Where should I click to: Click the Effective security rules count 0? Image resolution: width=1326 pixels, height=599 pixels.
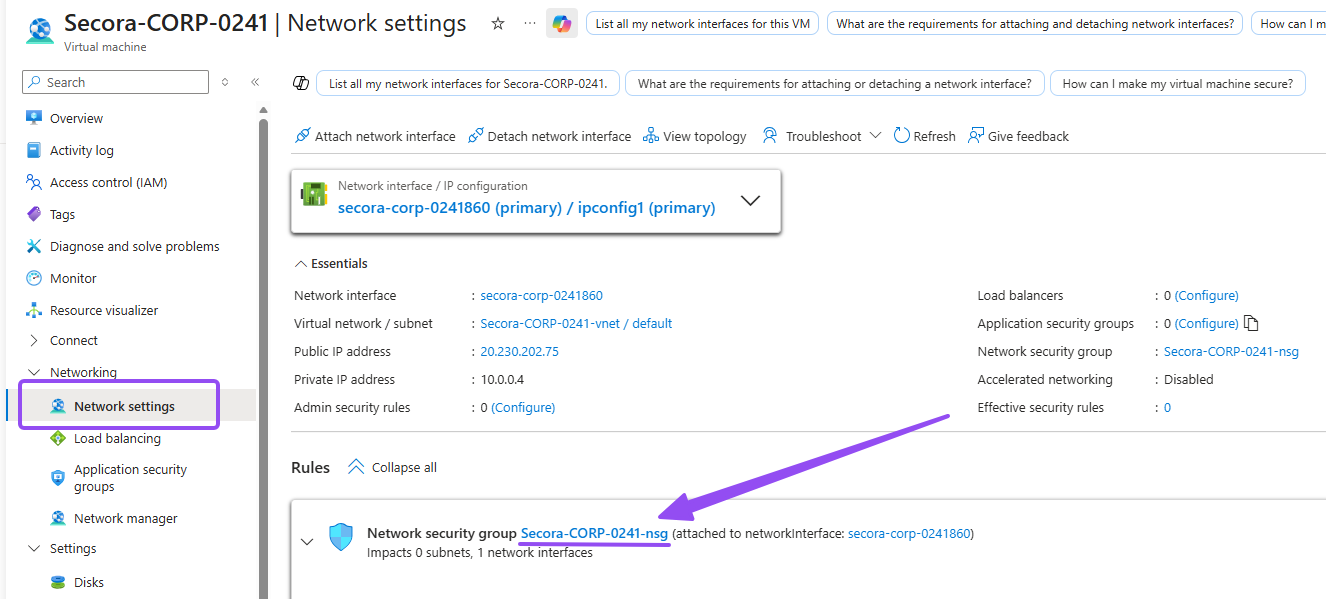point(1167,407)
